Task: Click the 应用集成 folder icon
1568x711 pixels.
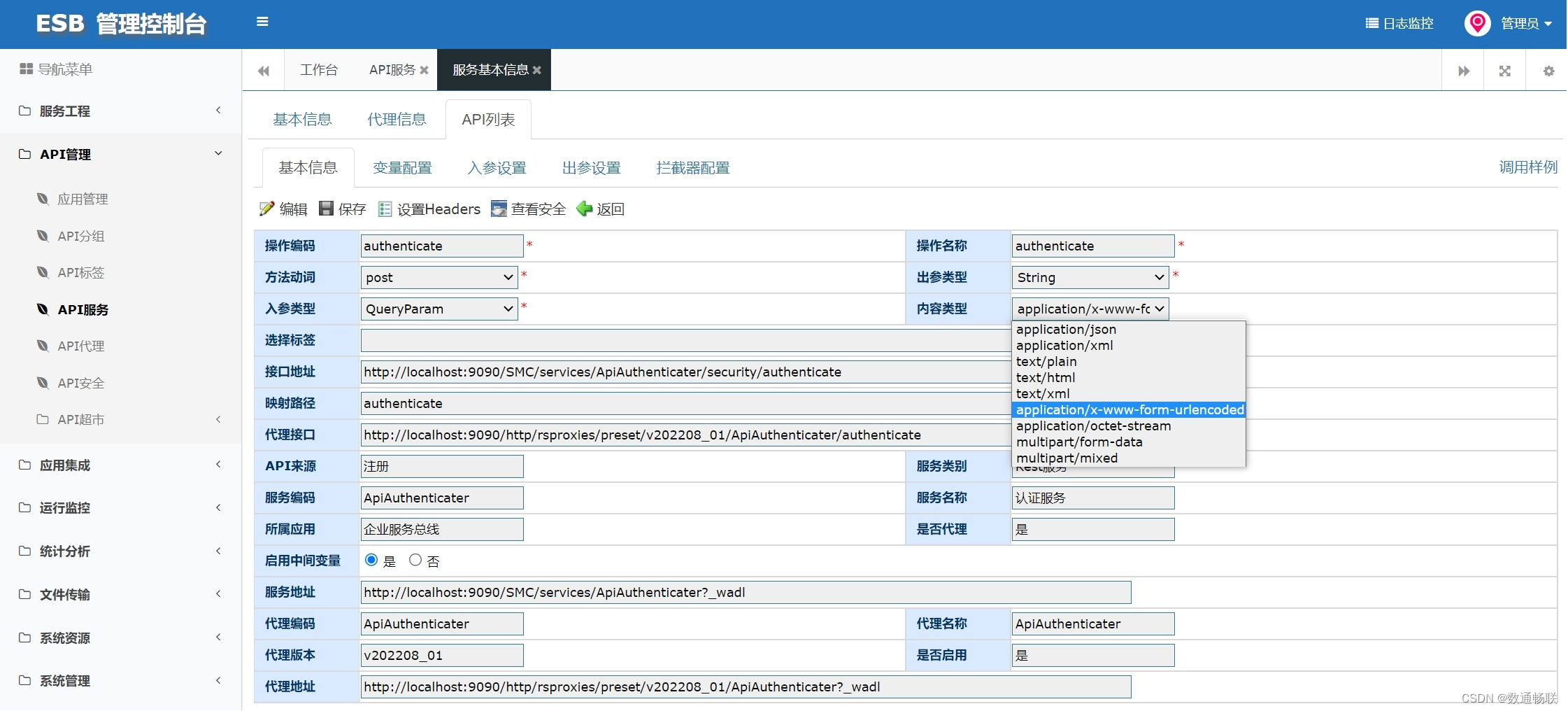Action: 25,465
